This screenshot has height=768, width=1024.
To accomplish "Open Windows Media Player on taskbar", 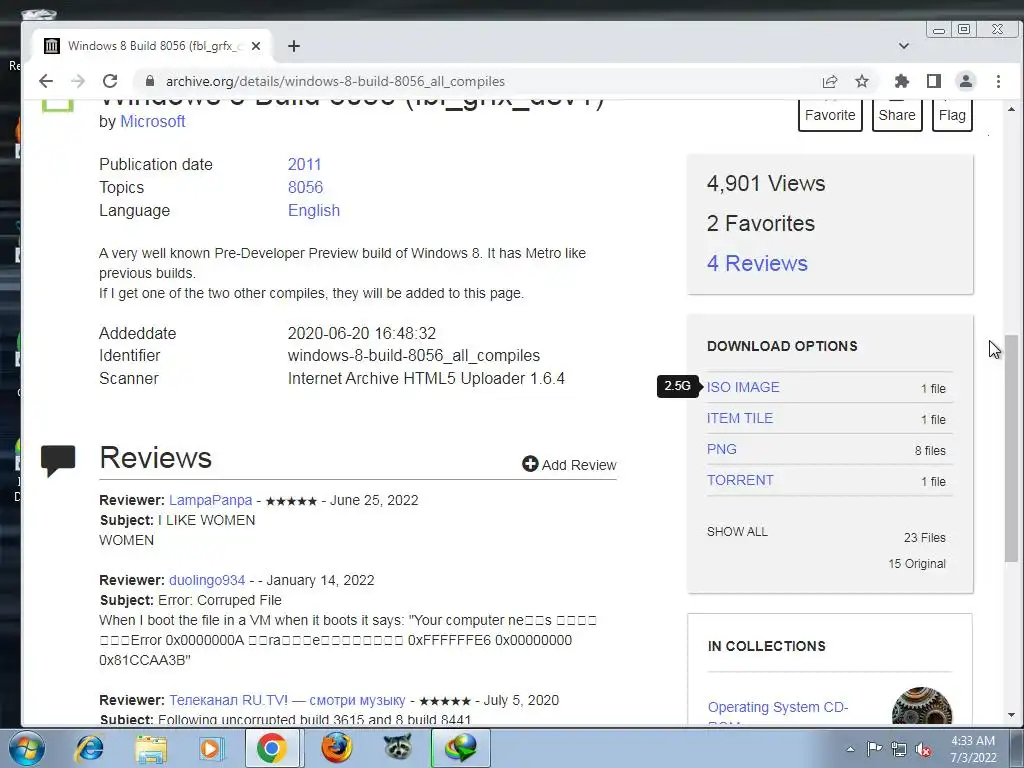I will [210, 748].
